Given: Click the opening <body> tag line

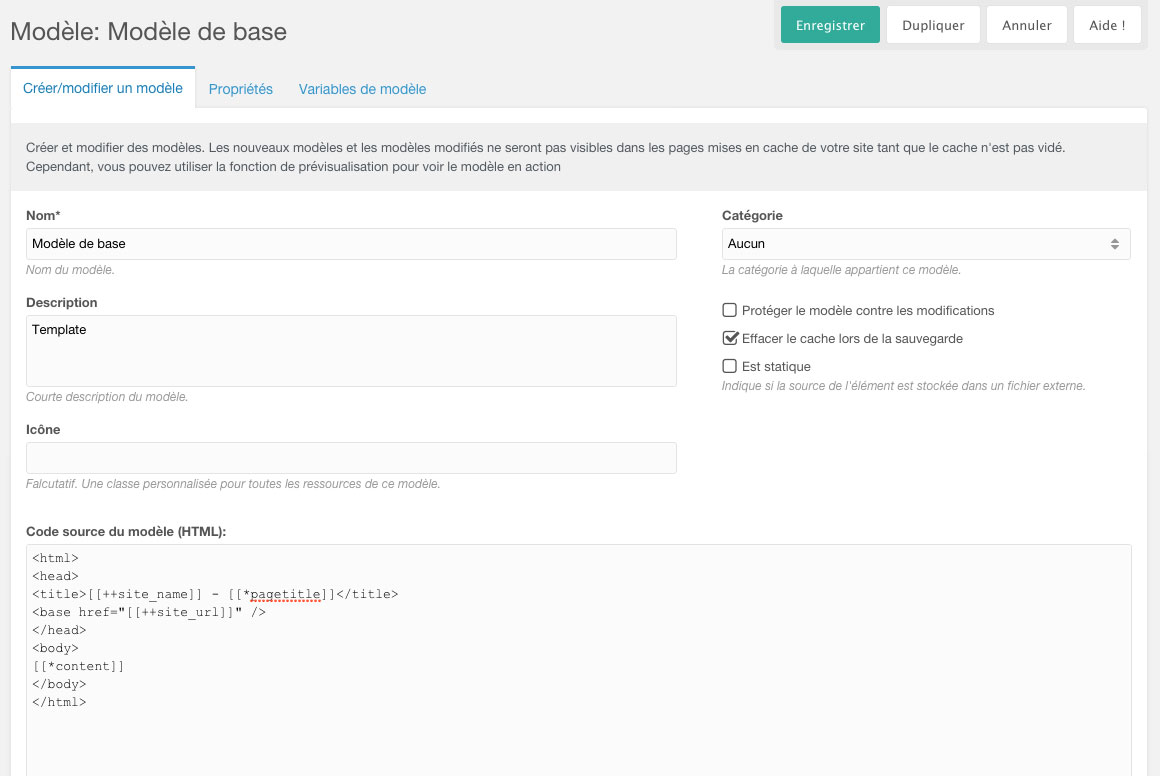Looking at the screenshot, I should point(55,648).
